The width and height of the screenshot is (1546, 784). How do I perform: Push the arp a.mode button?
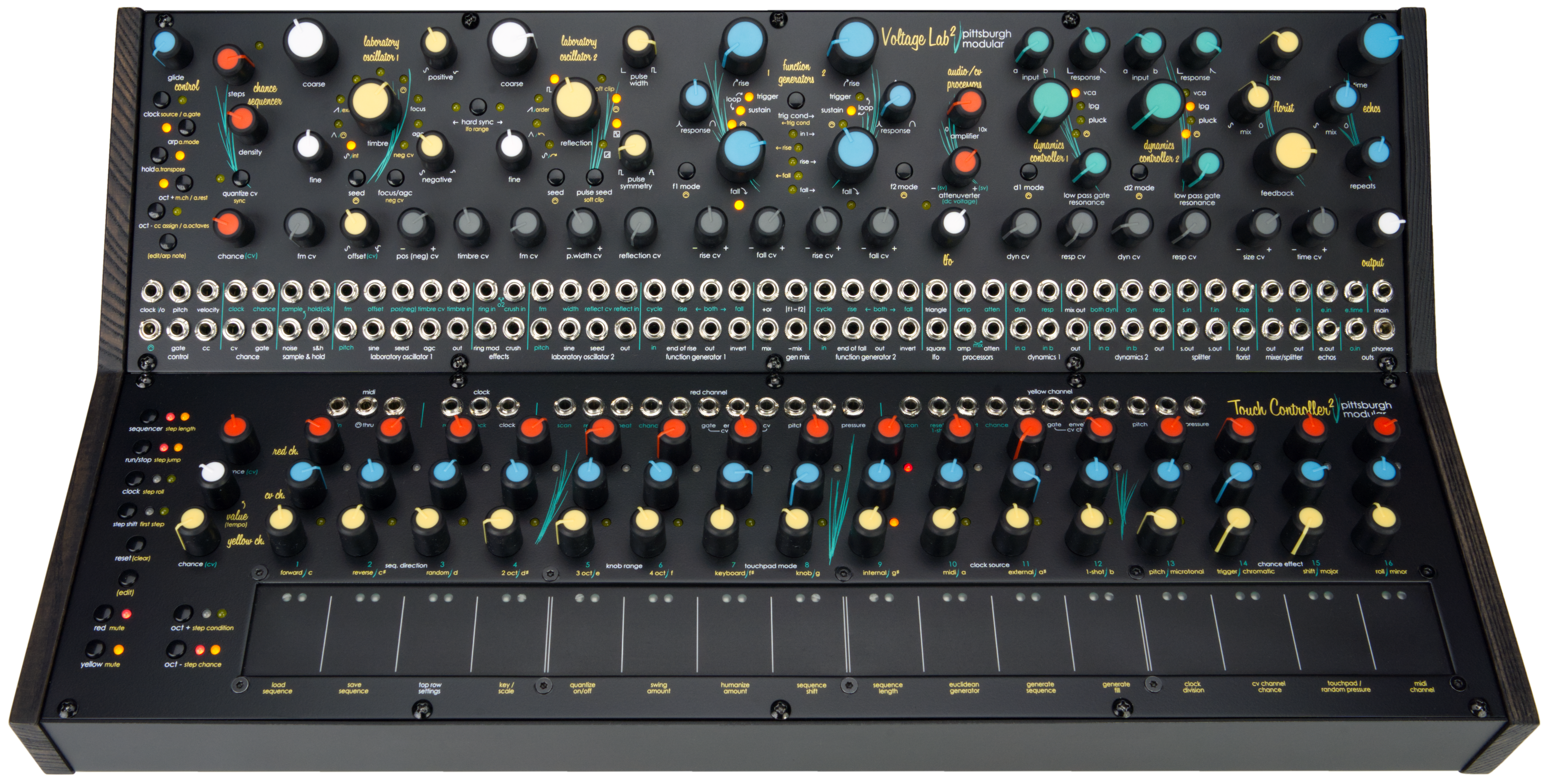click(187, 127)
